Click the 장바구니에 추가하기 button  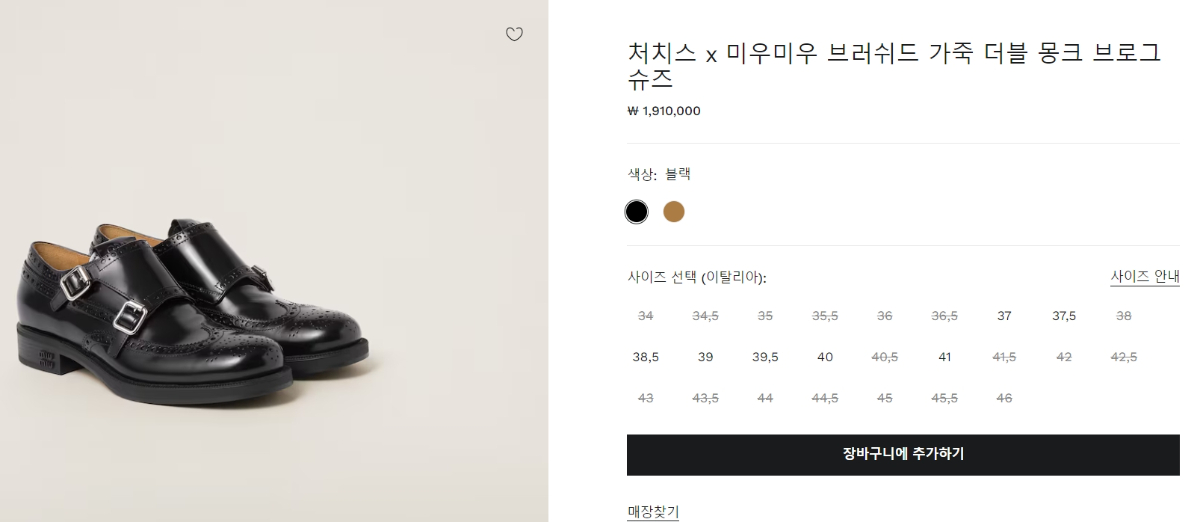(x=903, y=455)
